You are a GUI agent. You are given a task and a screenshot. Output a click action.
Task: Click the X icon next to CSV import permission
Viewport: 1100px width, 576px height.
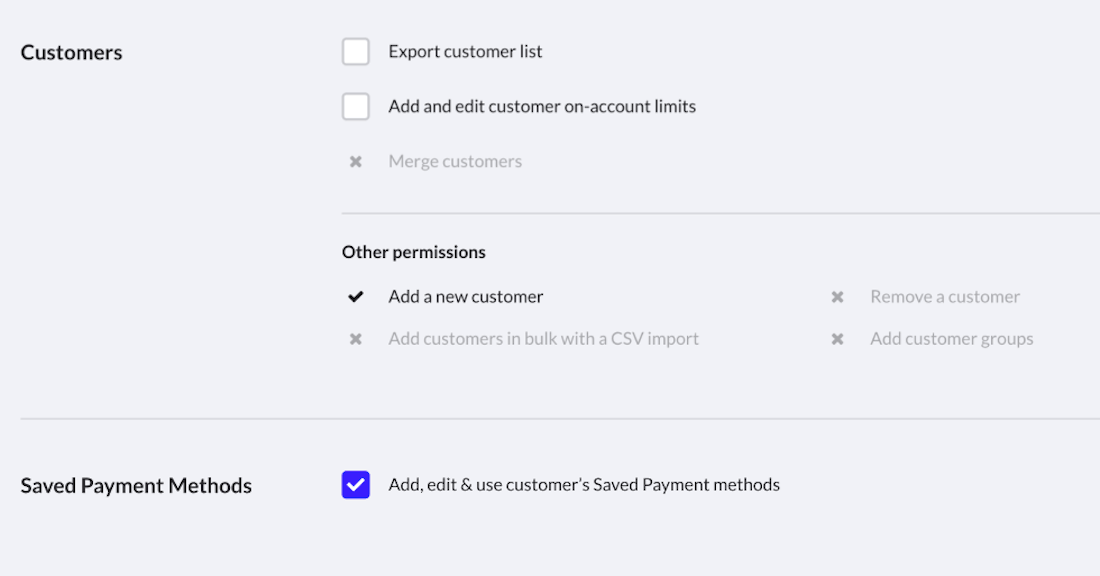coord(355,339)
